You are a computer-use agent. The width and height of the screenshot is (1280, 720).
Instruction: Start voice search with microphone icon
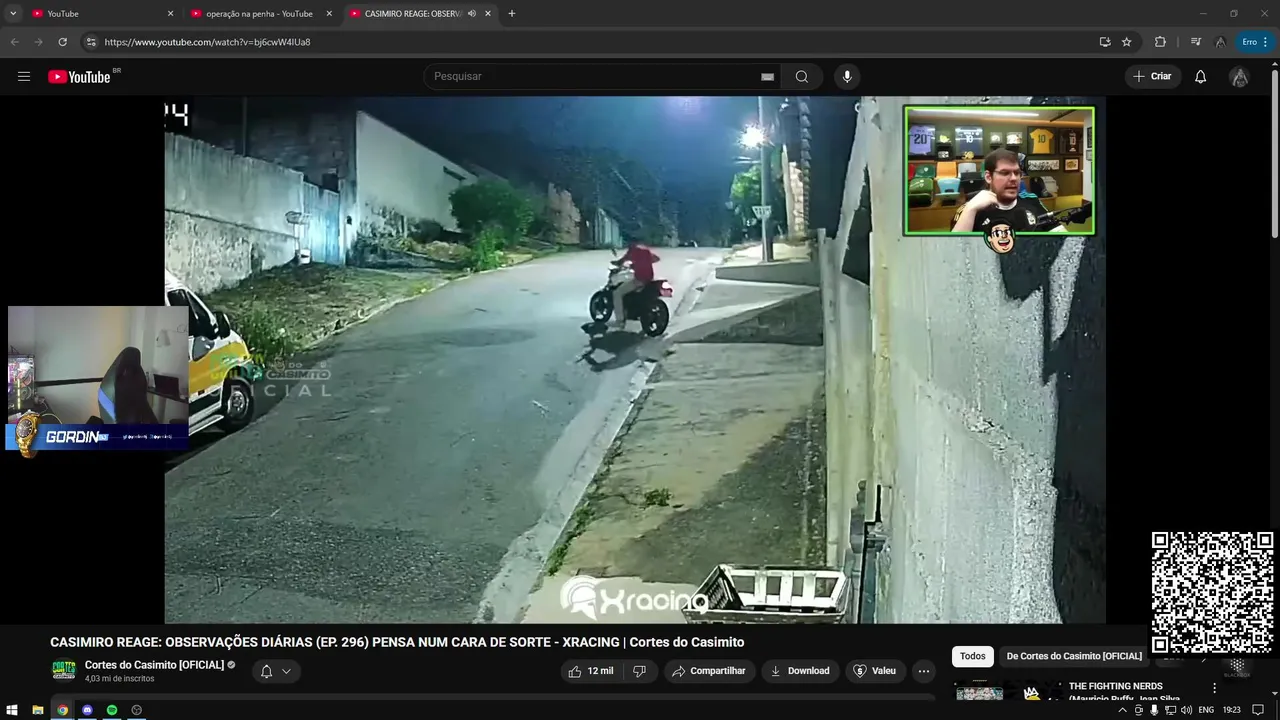pos(847,77)
